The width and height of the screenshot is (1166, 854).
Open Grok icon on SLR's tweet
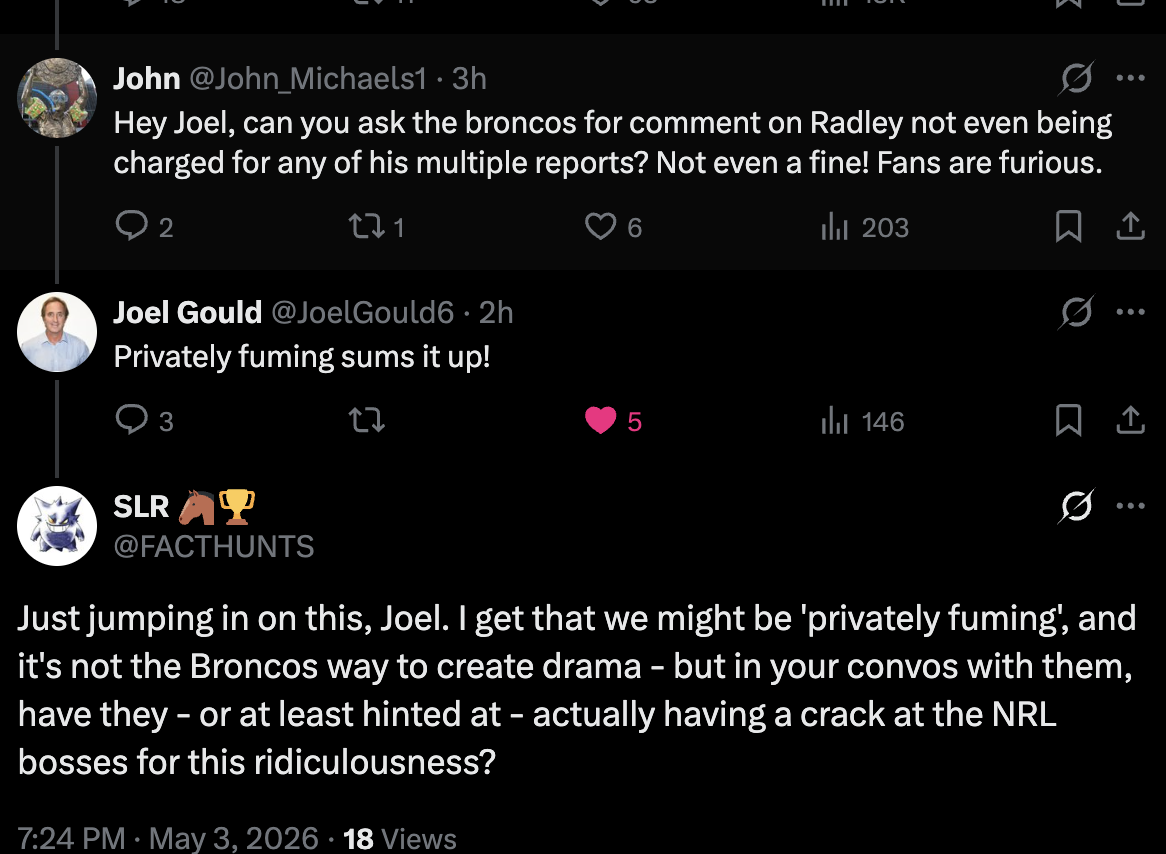pyautogui.click(x=1076, y=506)
